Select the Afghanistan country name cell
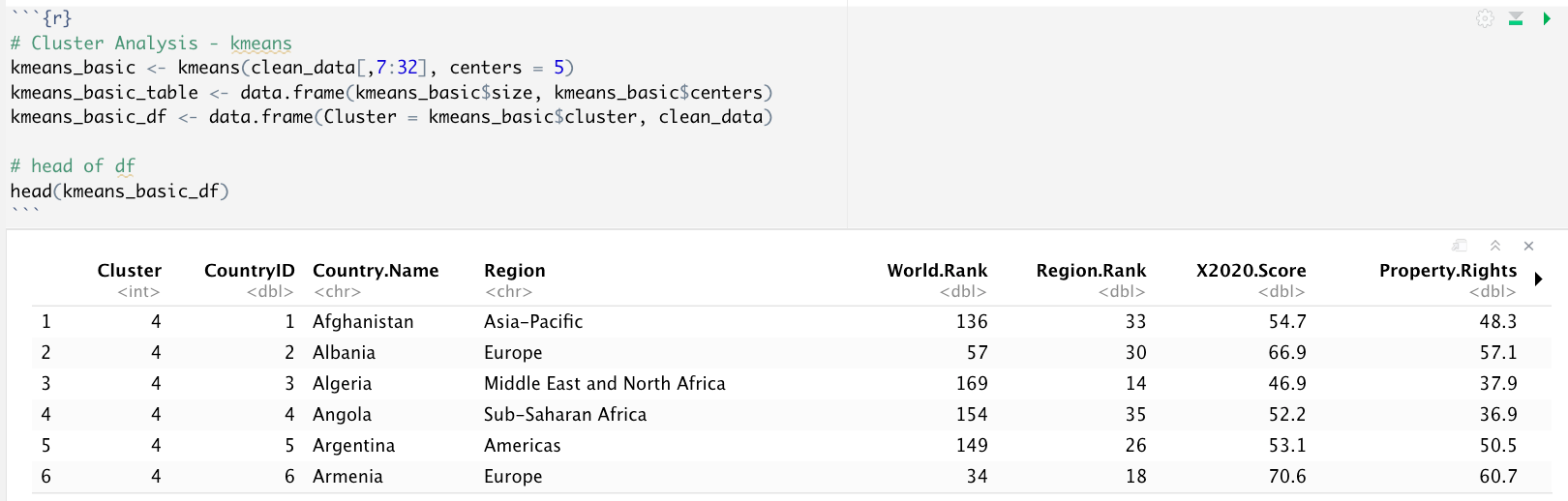The height and width of the screenshot is (501, 1568). coord(363,322)
